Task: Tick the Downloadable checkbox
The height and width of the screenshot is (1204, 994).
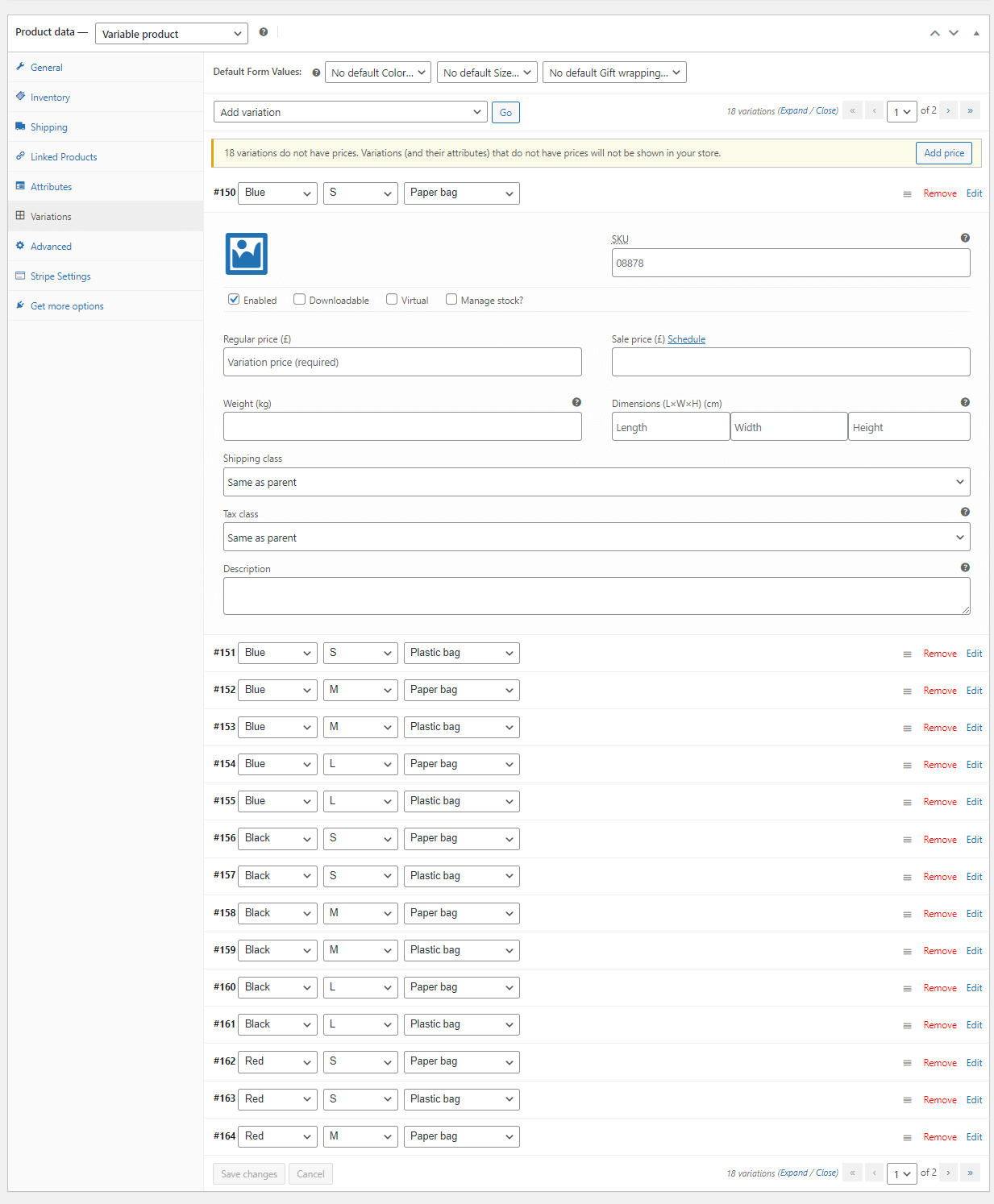Action: (299, 299)
